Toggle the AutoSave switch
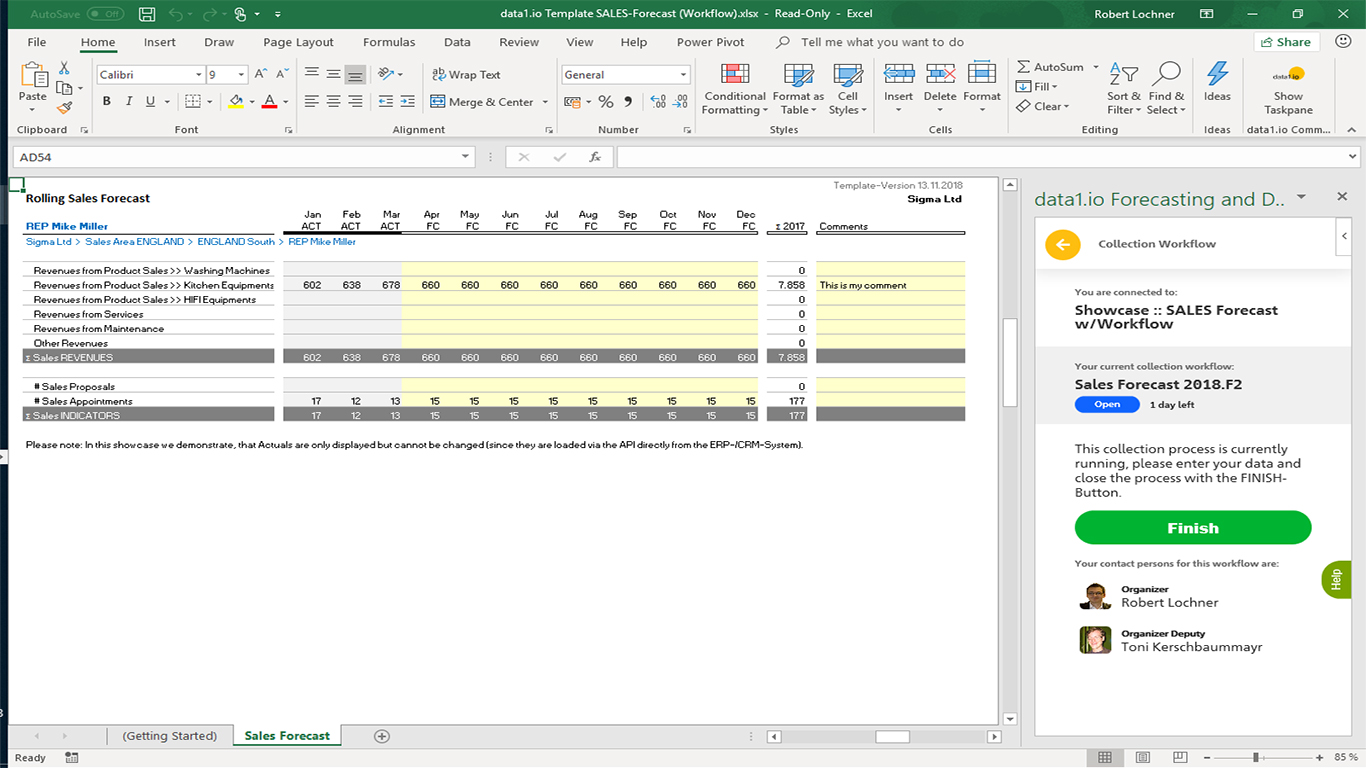The width and height of the screenshot is (1366, 768). coord(105,14)
